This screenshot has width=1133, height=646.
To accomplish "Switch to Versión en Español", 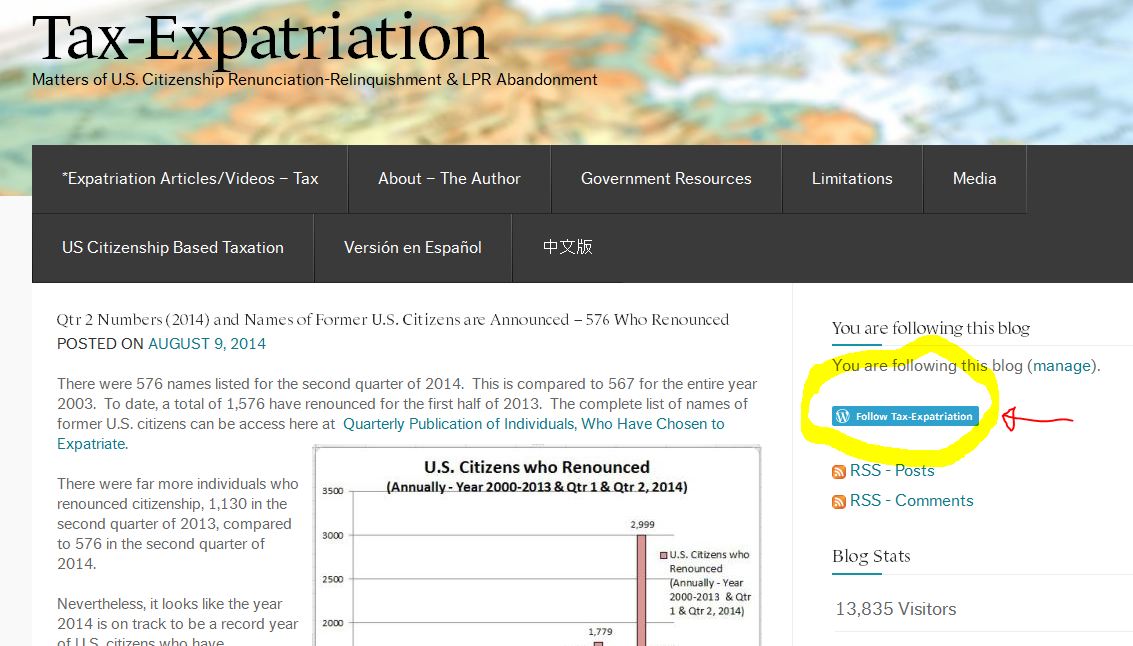I will tap(413, 248).
